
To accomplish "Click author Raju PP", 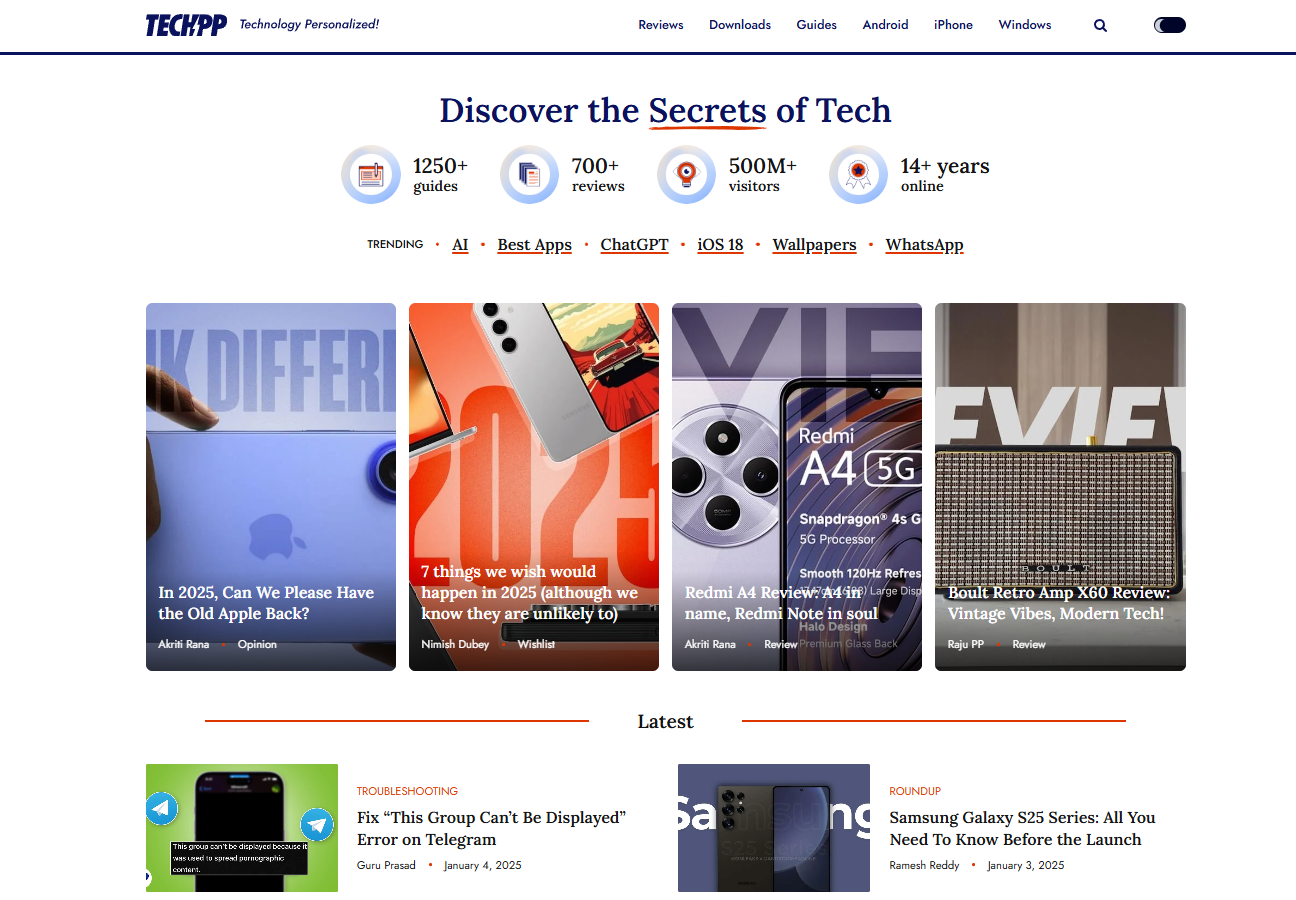I will (x=966, y=644).
